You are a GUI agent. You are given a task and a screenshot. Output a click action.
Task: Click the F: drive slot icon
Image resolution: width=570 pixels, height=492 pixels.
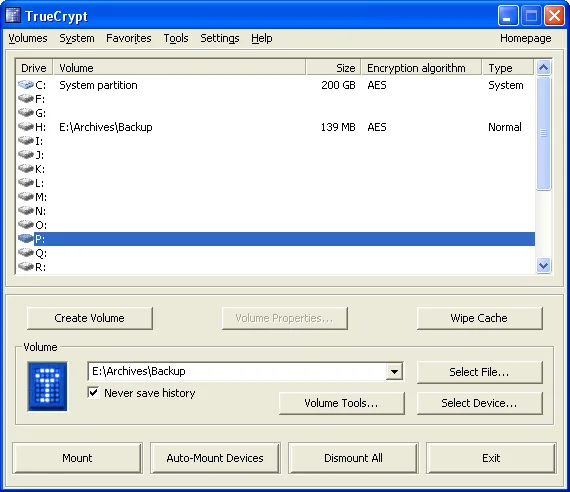(26, 99)
